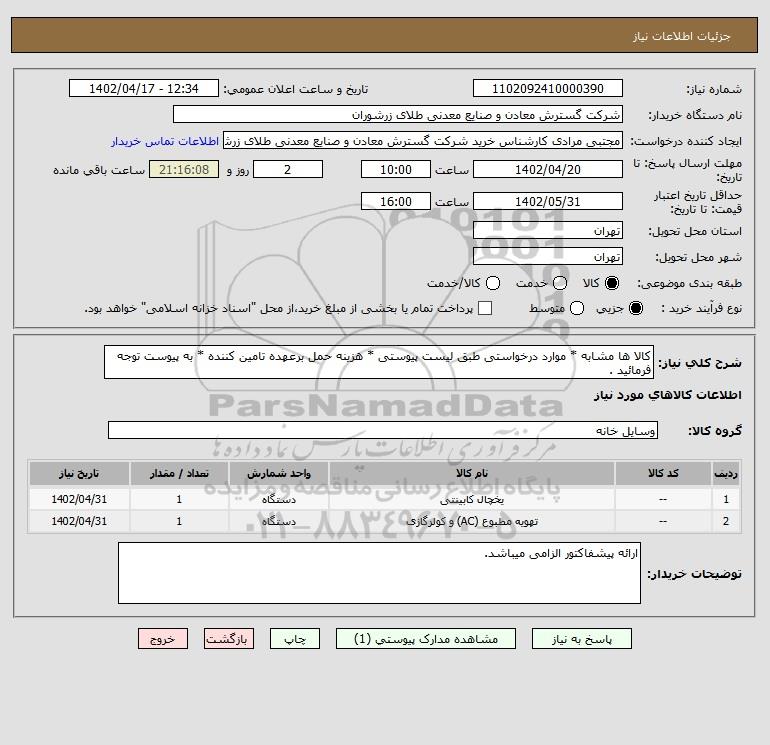Click the تاریخ نیاز column header
Screen dimensions: 770x745
pos(79,473)
